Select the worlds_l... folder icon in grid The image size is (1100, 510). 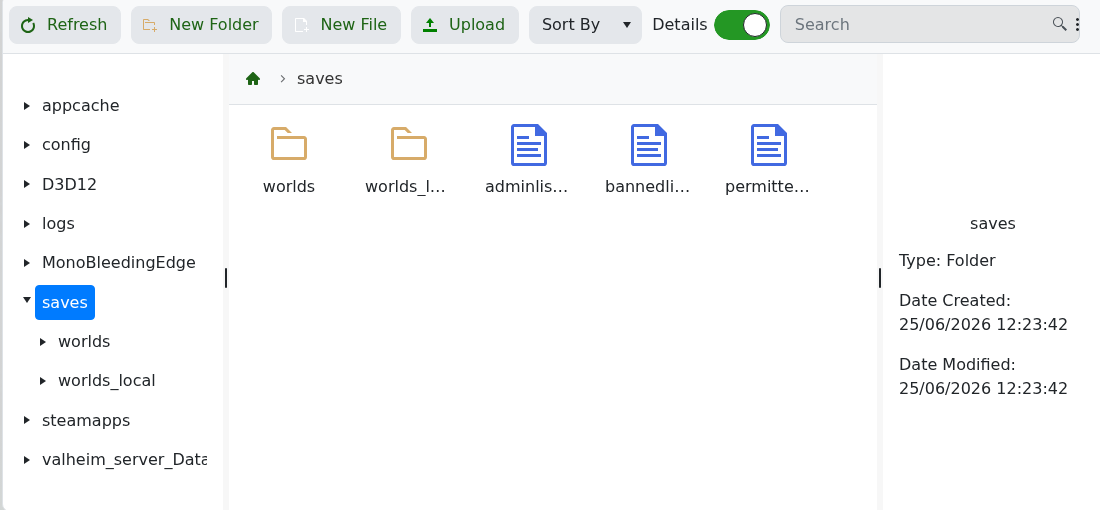click(409, 145)
